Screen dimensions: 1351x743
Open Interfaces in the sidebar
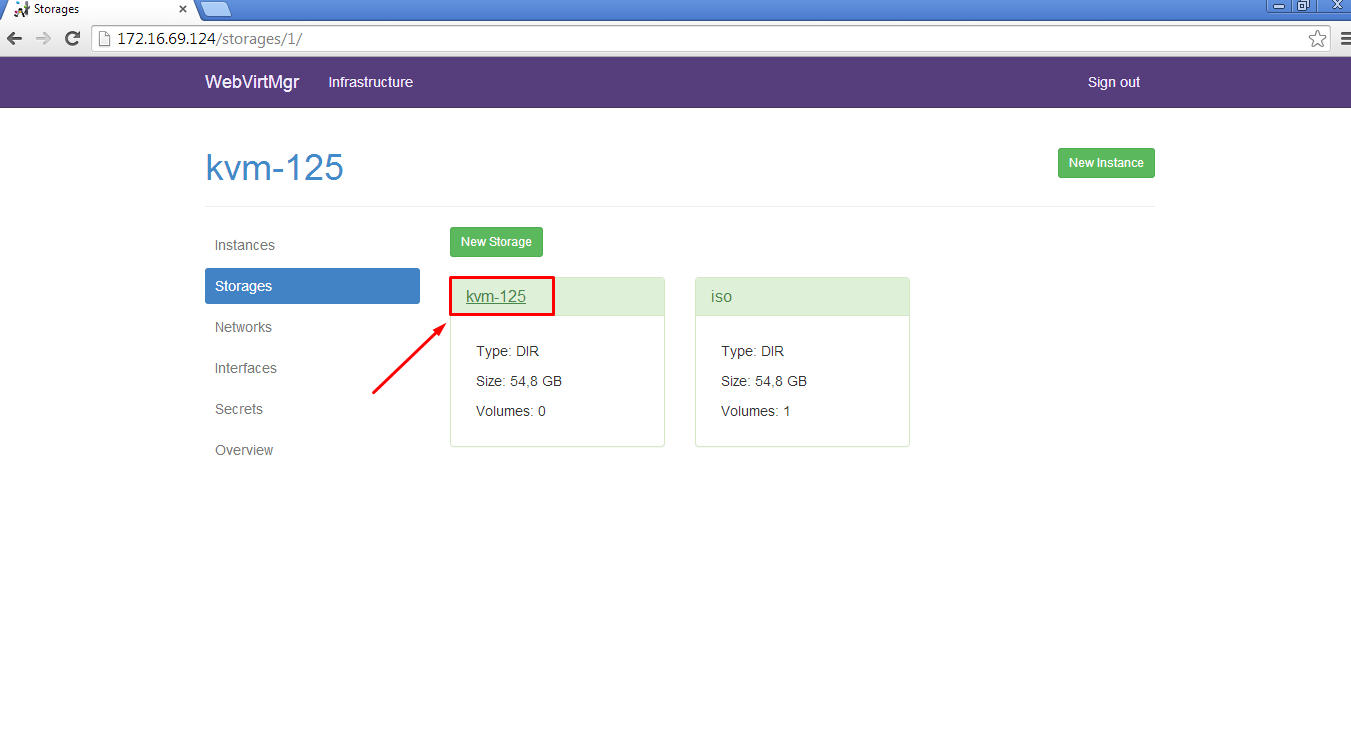[312, 368]
